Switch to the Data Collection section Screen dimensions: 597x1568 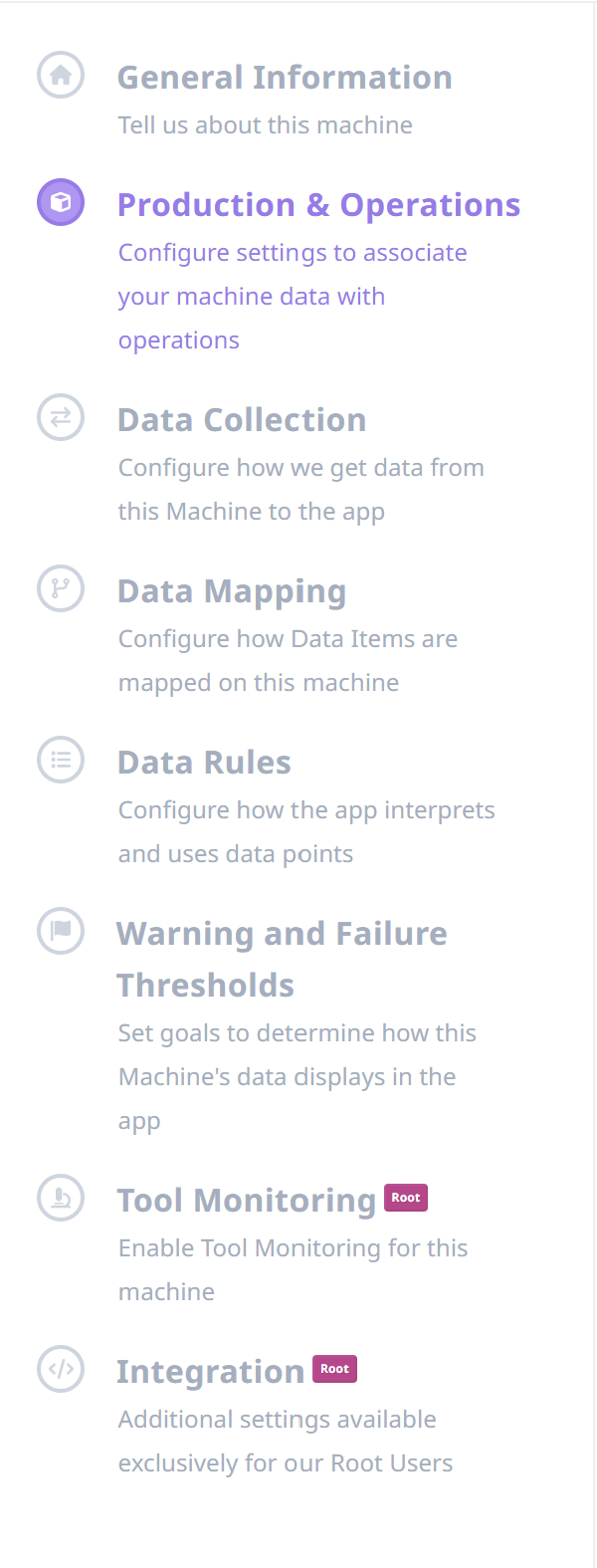coord(242,419)
